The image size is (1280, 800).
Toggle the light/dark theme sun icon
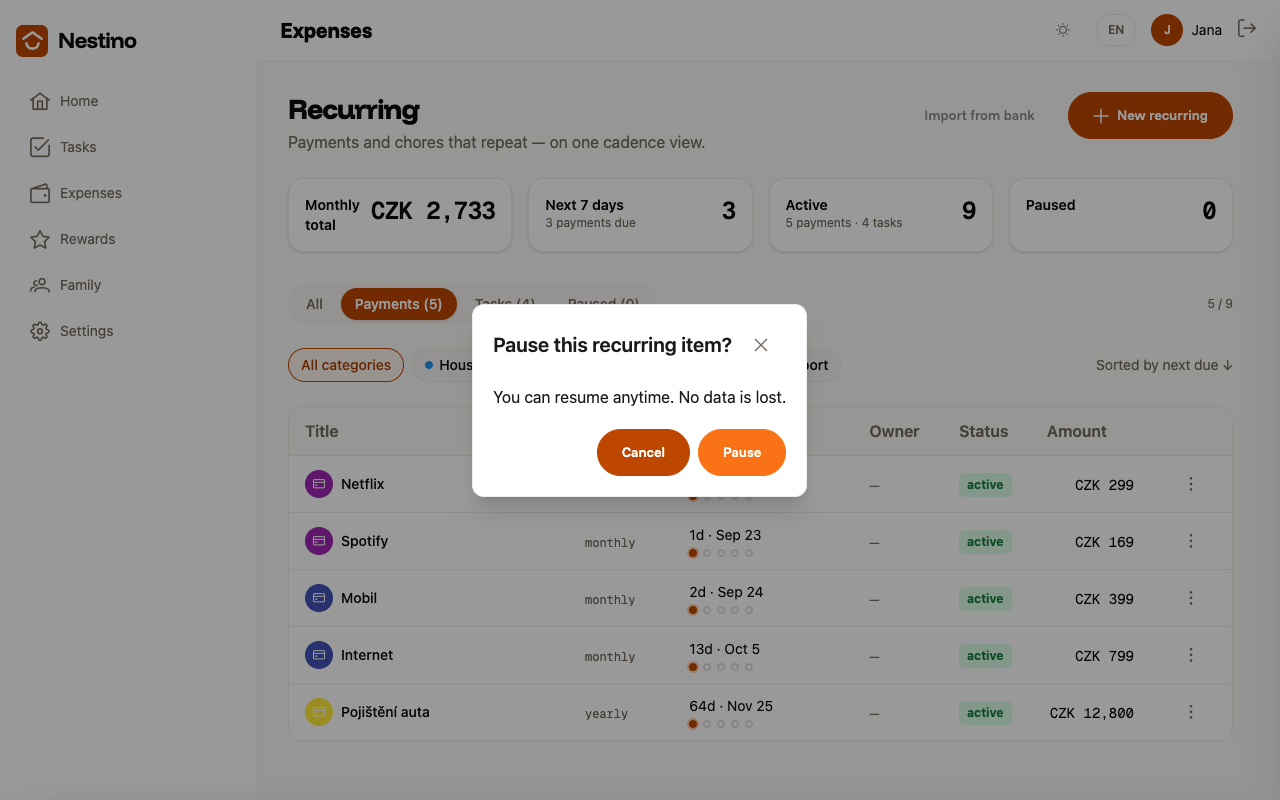pyautogui.click(x=1063, y=30)
